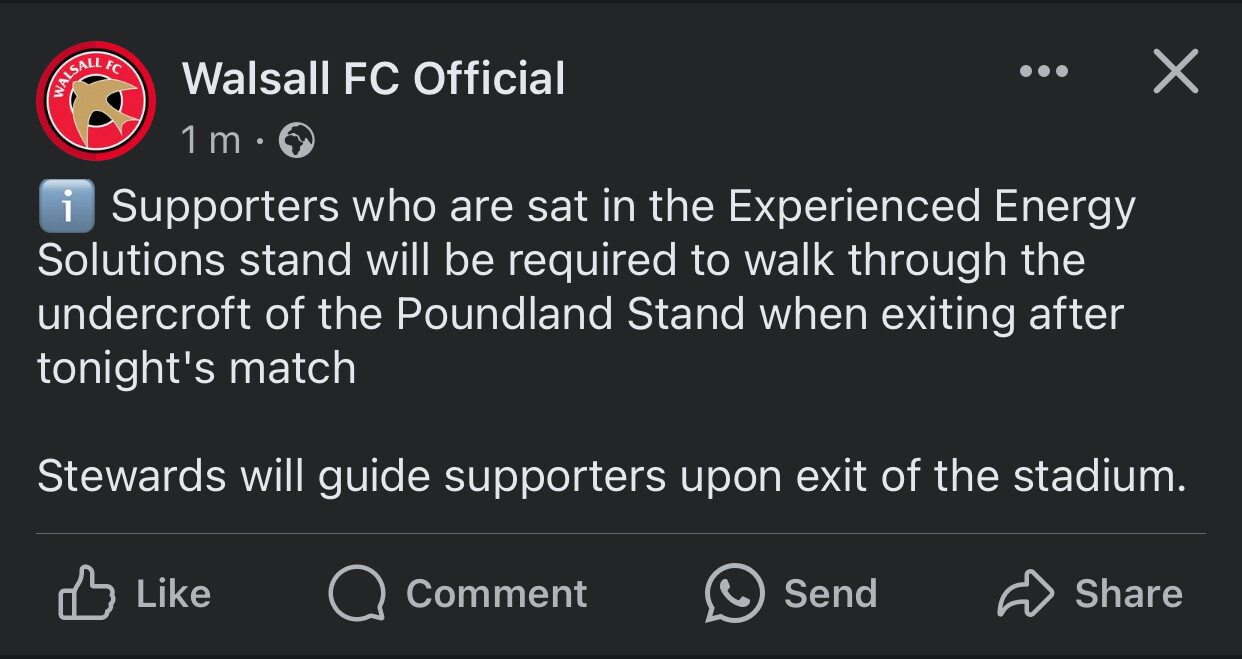Click the blue information emoji icon

point(66,207)
